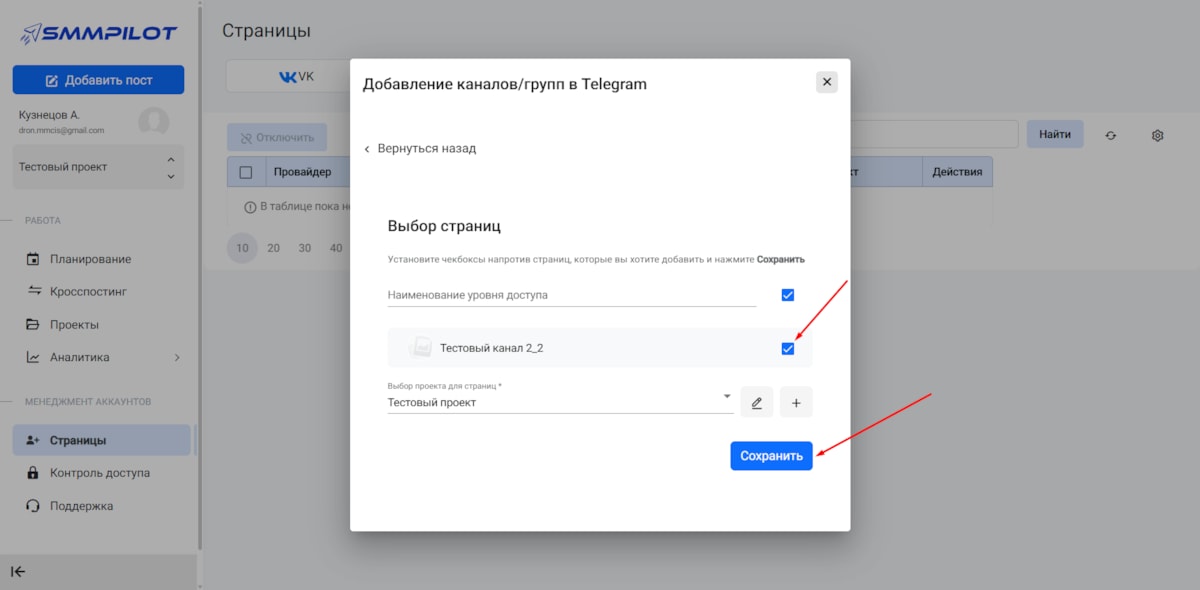Click the Наименование уровня доступа input field
This screenshot has width=1200, height=590.
pos(572,295)
